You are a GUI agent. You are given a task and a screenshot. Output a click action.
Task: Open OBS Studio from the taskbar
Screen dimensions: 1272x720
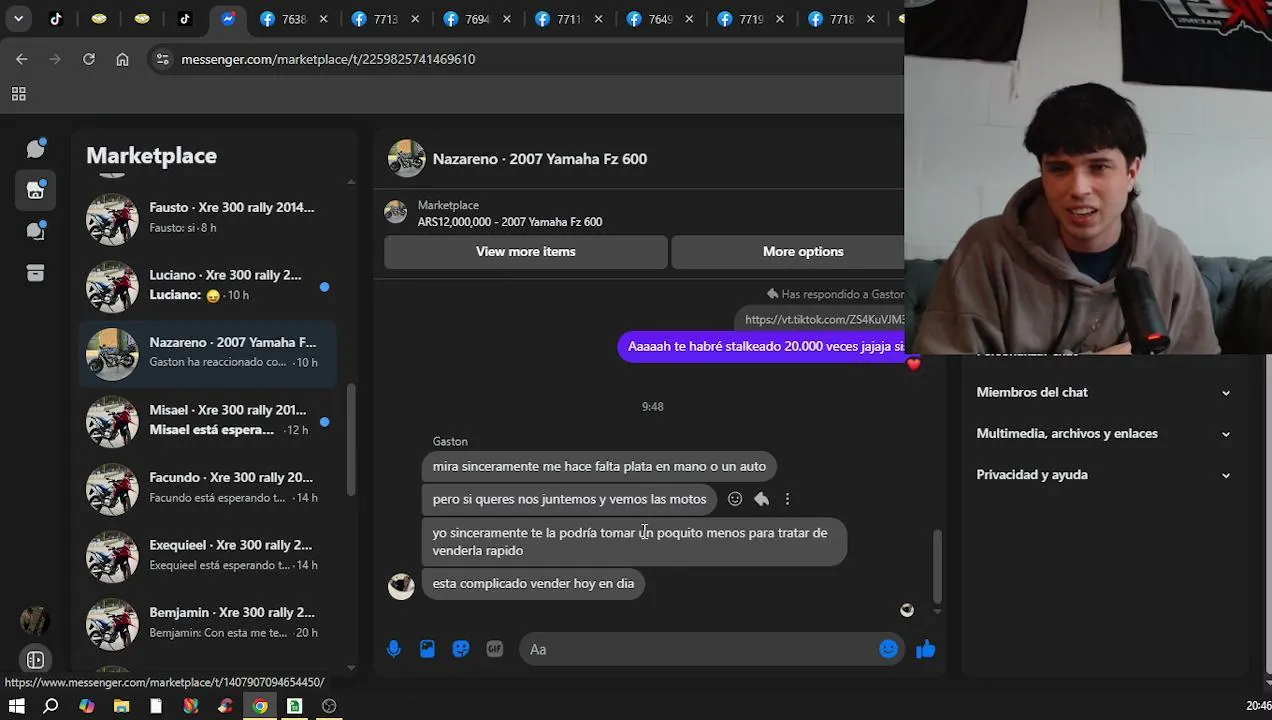[329, 706]
